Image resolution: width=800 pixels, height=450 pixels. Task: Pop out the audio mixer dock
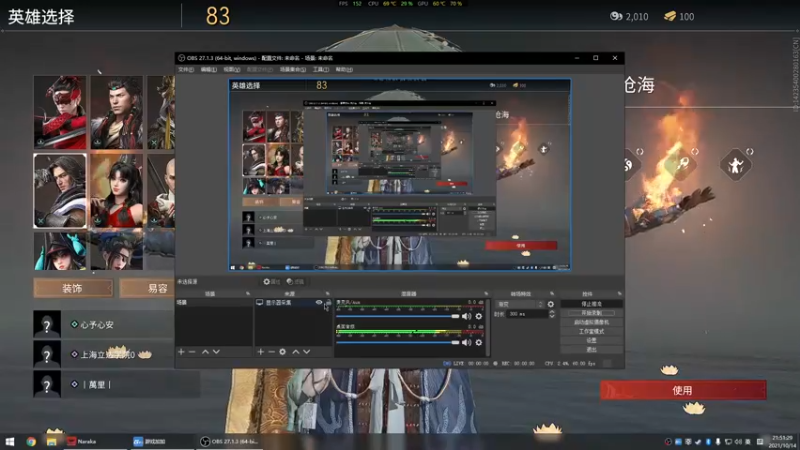pos(486,294)
